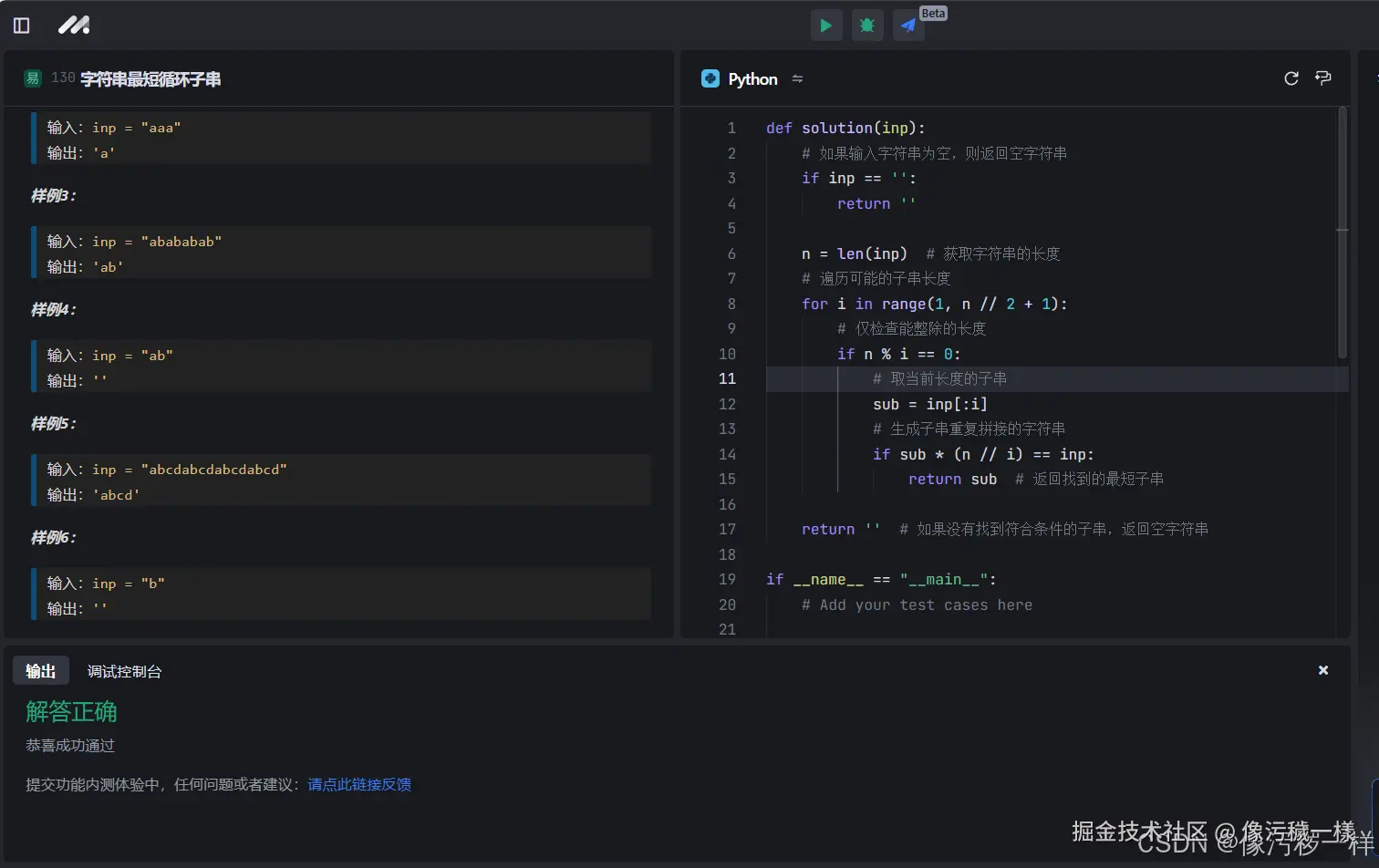Place cursor on the 'return sub' line
The image size is (1379, 868).
tap(952, 479)
